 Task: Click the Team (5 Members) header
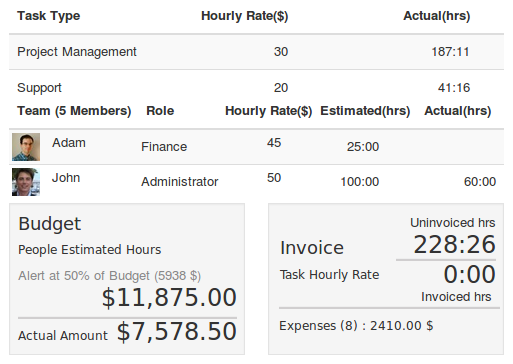(x=74, y=111)
